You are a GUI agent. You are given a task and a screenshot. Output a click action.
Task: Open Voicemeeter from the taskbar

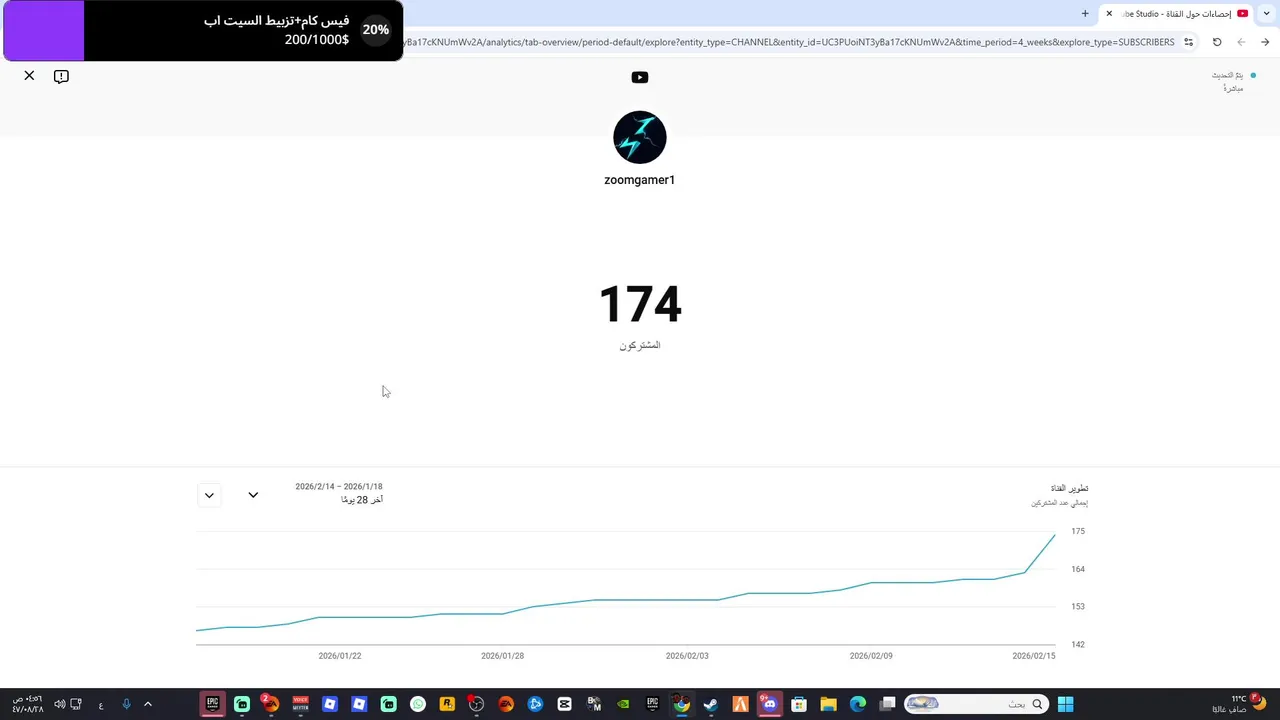click(x=300, y=704)
